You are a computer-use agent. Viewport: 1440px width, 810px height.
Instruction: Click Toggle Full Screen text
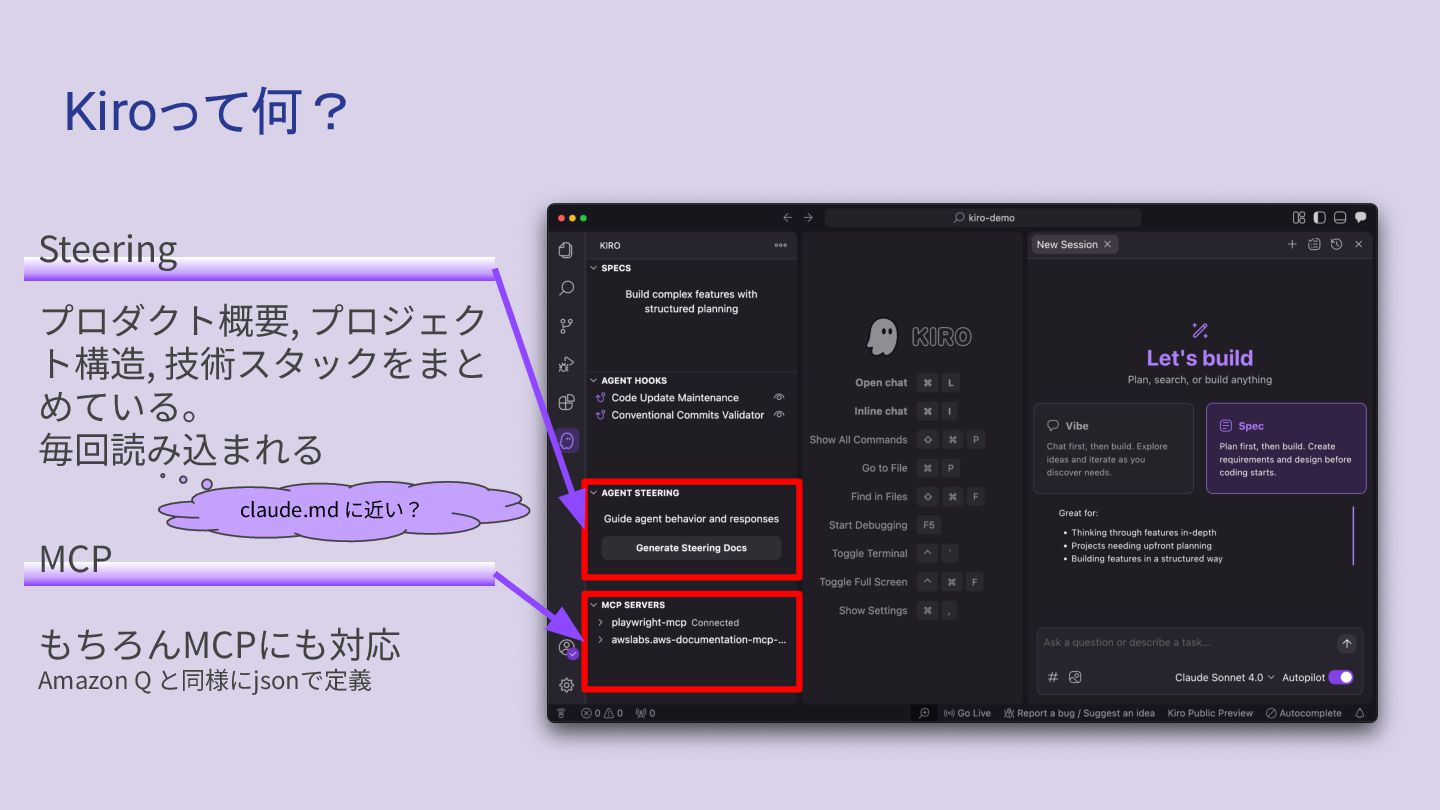[863, 582]
